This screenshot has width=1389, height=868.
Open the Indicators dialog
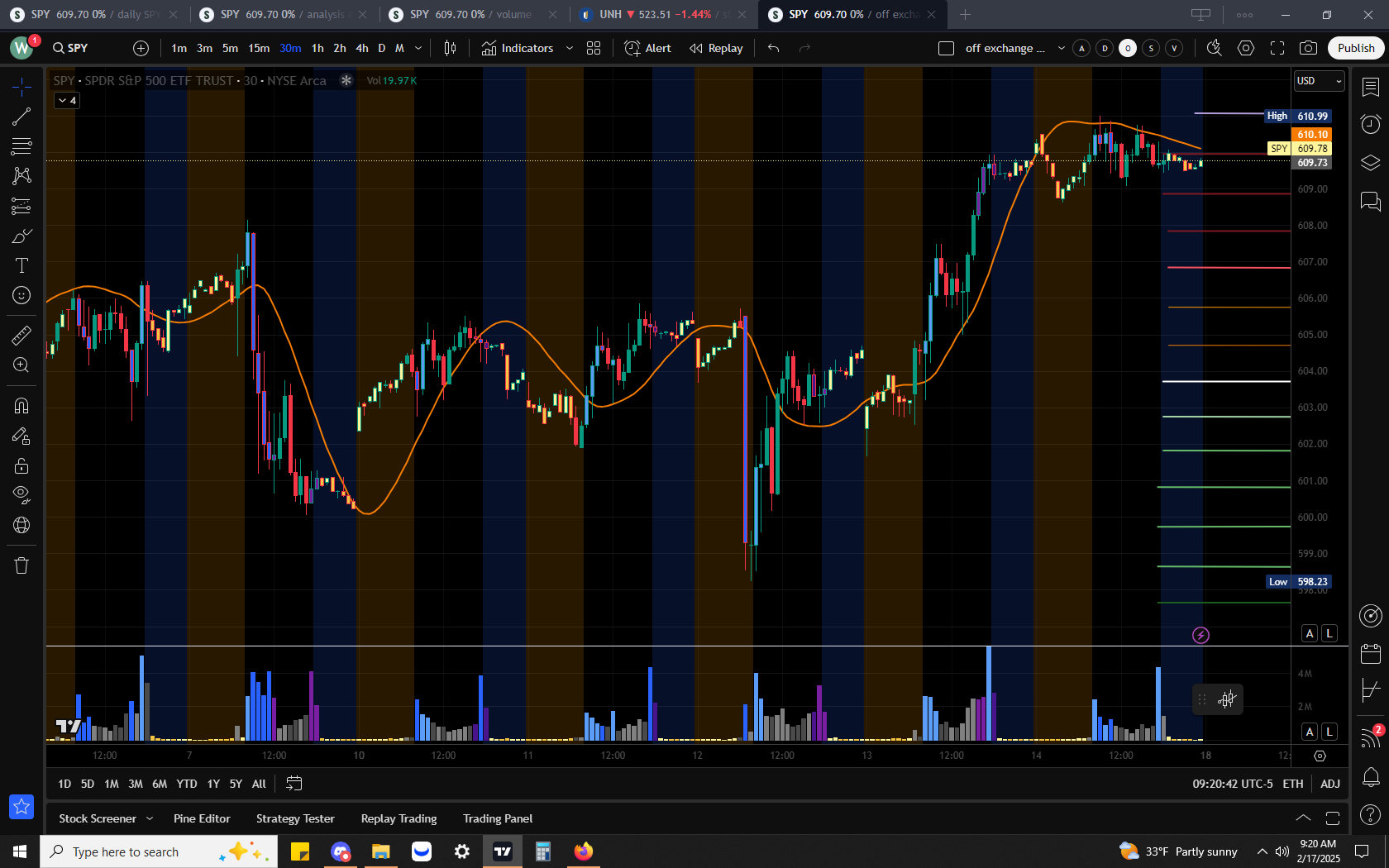click(518, 48)
